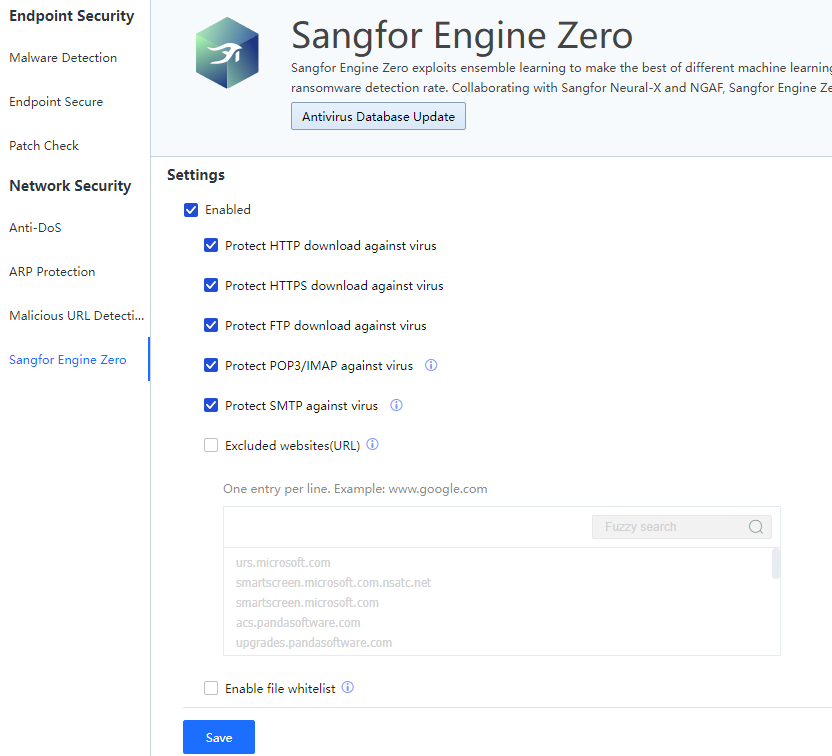Click info icon next to Excluded websites(URL)
The width and height of the screenshot is (832, 756).
(x=373, y=445)
